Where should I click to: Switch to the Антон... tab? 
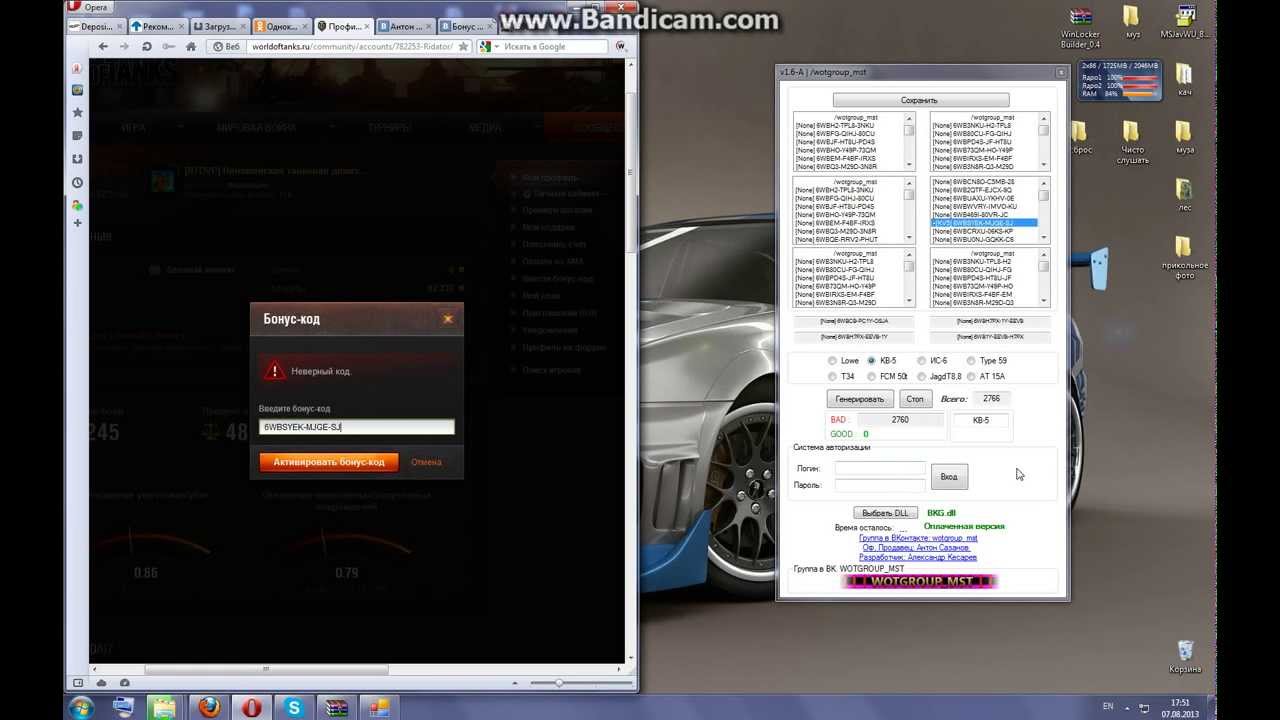405,27
